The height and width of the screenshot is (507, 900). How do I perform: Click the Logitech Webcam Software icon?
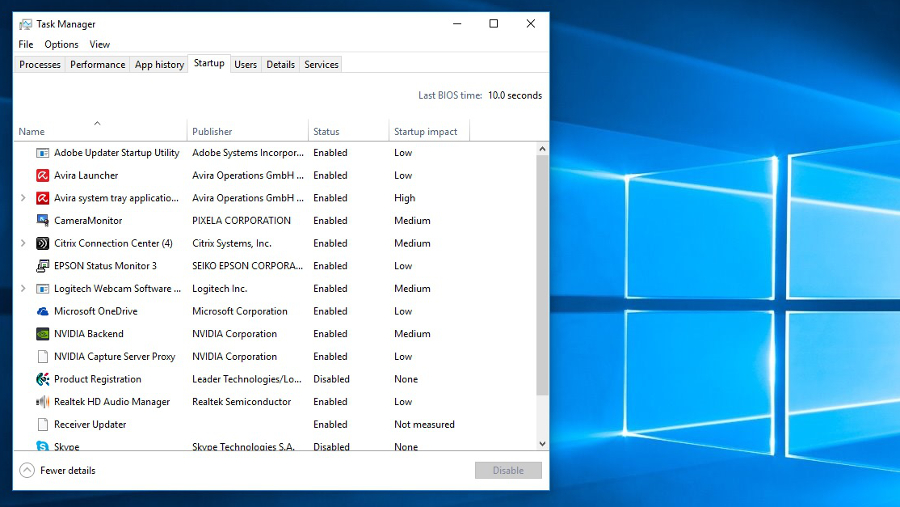click(x=42, y=289)
